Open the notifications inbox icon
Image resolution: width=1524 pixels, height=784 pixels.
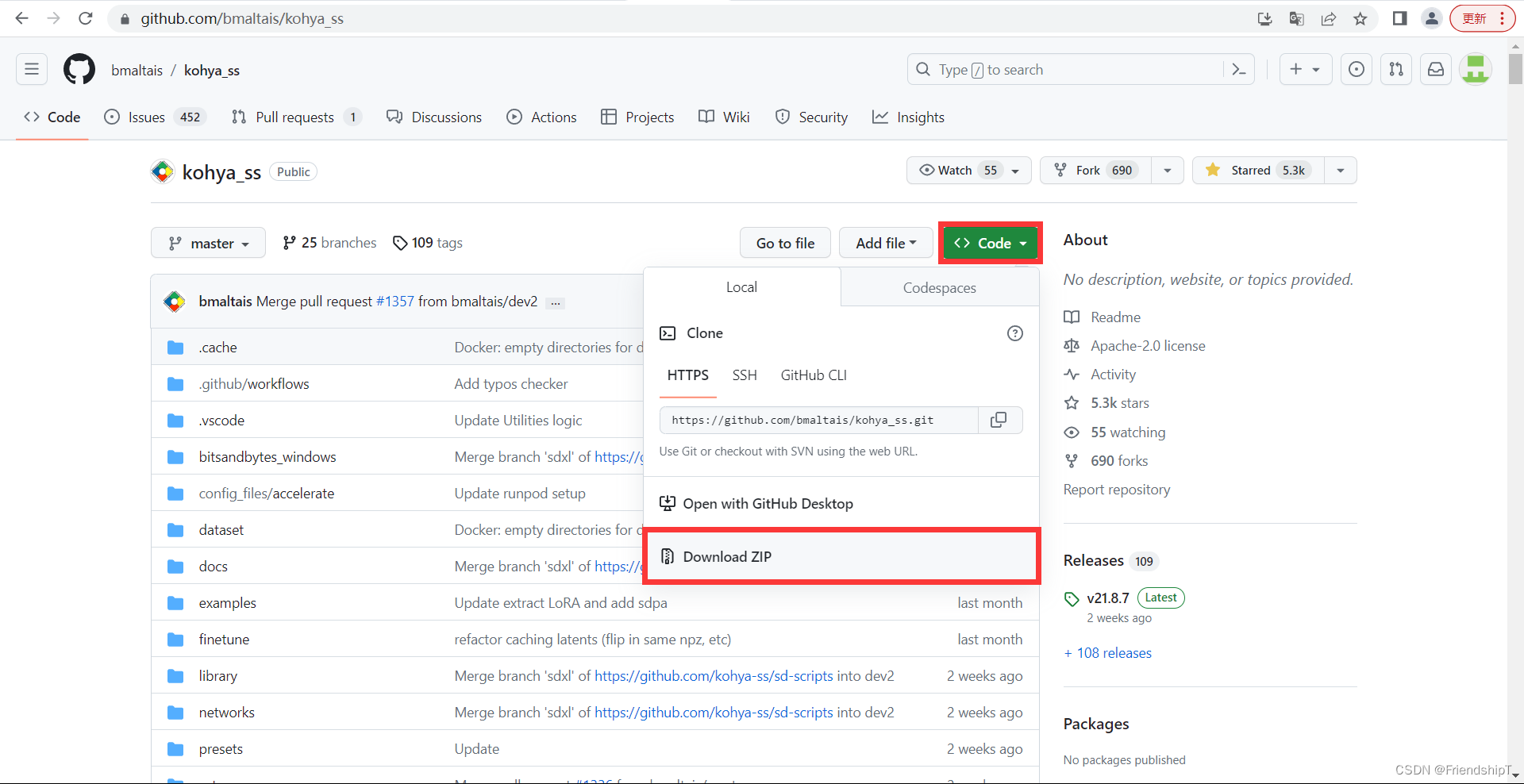tap(1436, 70)
